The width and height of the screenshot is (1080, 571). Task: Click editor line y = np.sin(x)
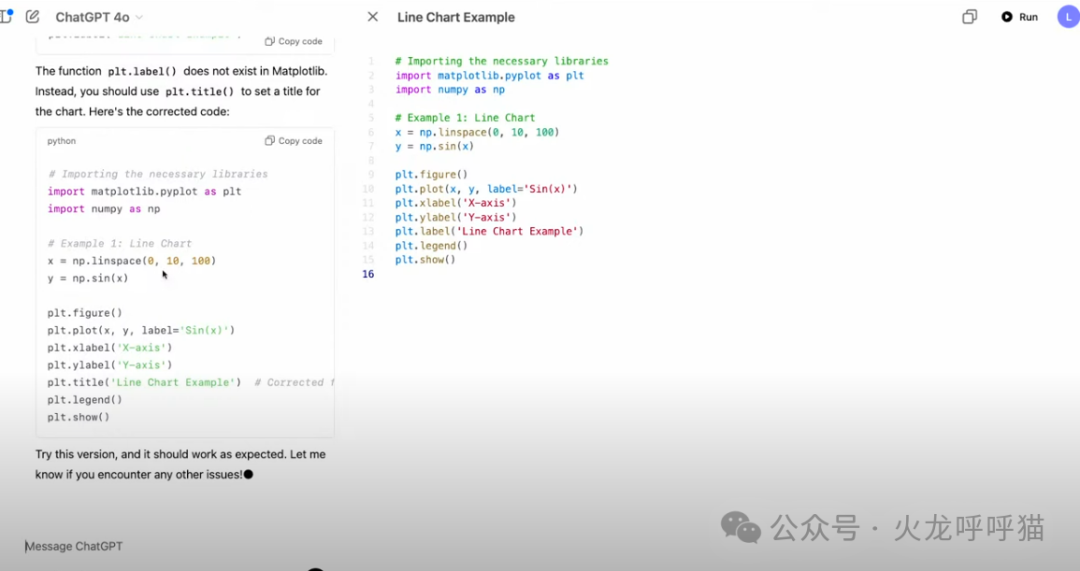tap(434, 146)
